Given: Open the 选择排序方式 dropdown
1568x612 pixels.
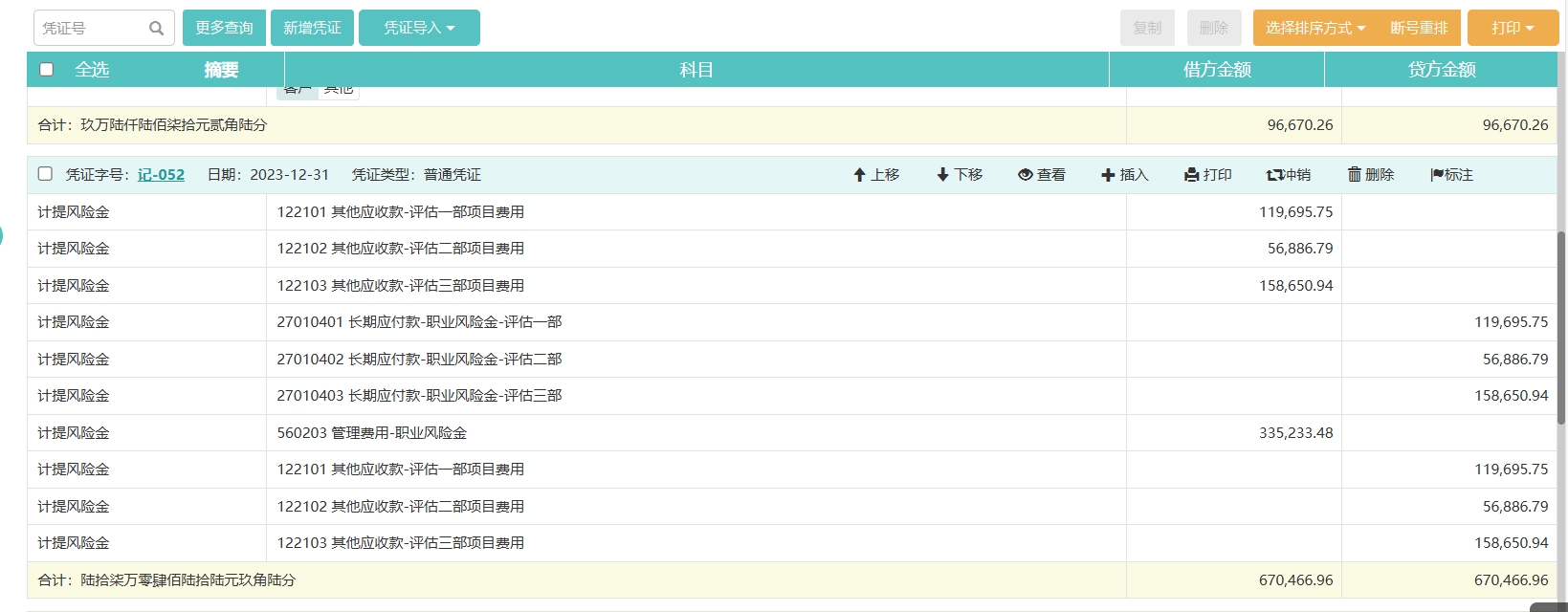Looking at the screenshot, I should (x=1314, y=29).
